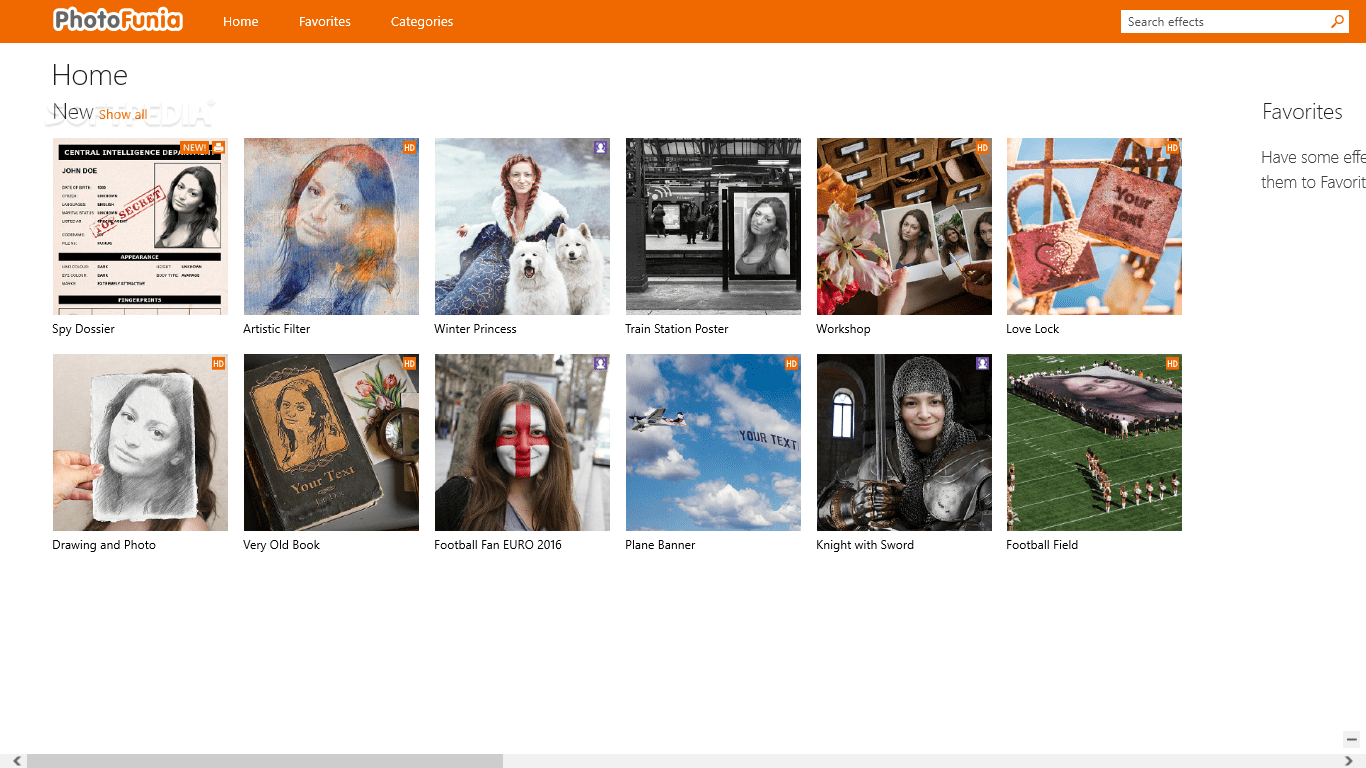Click the NEW! badge on Spy Dossier
The image size is (1366, 768).
tap(195, 148)
